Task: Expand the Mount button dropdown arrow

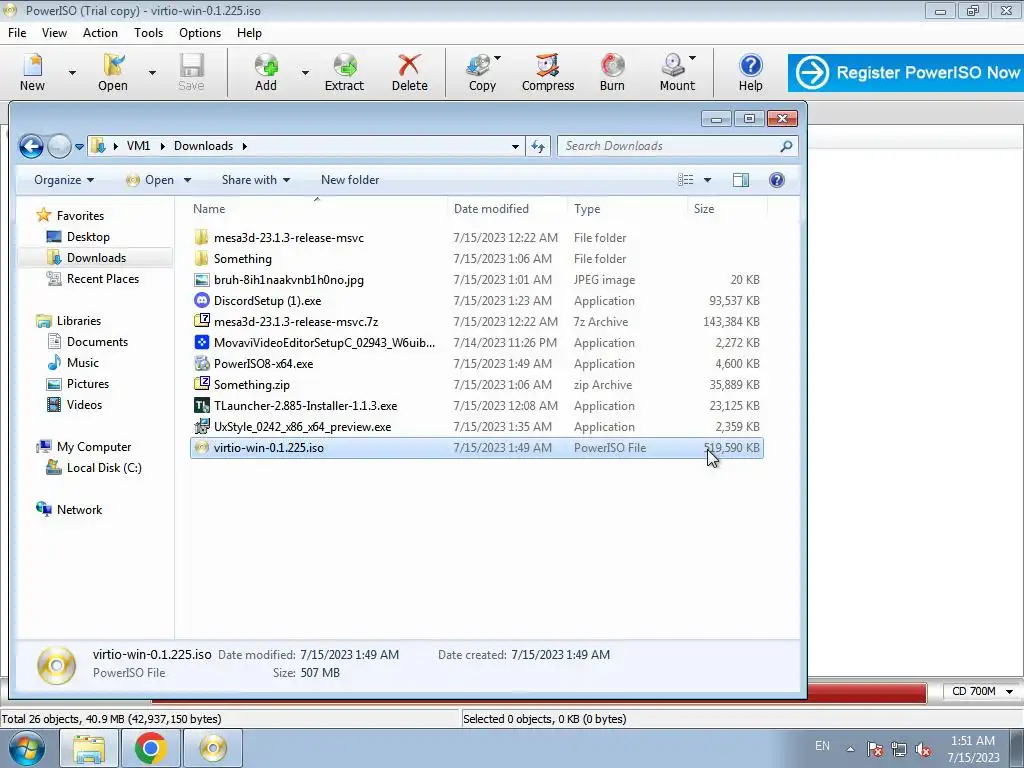Action: 692,59
